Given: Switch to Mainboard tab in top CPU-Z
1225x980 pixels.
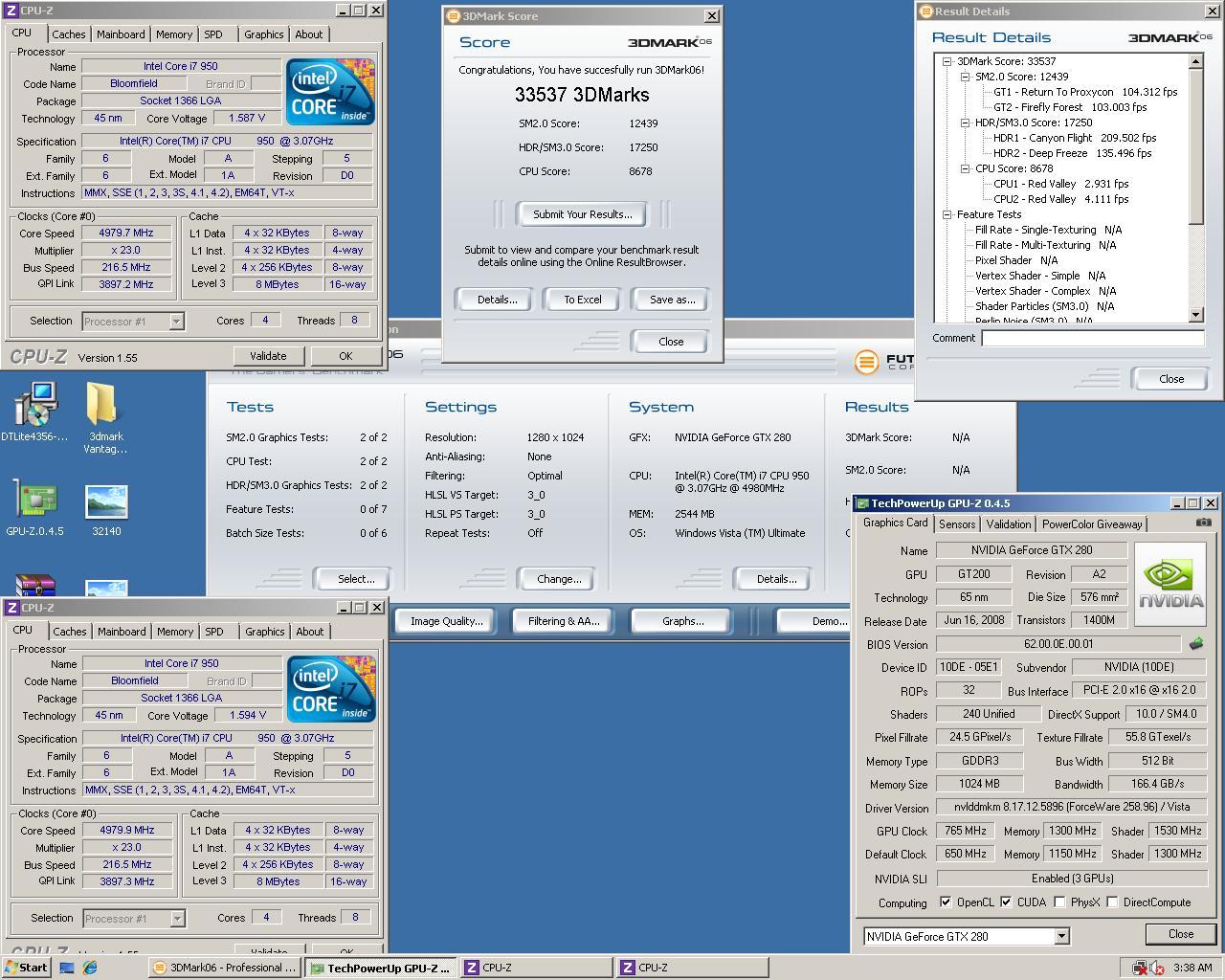Looking at the screenshot, I should (x=121, y=34).
